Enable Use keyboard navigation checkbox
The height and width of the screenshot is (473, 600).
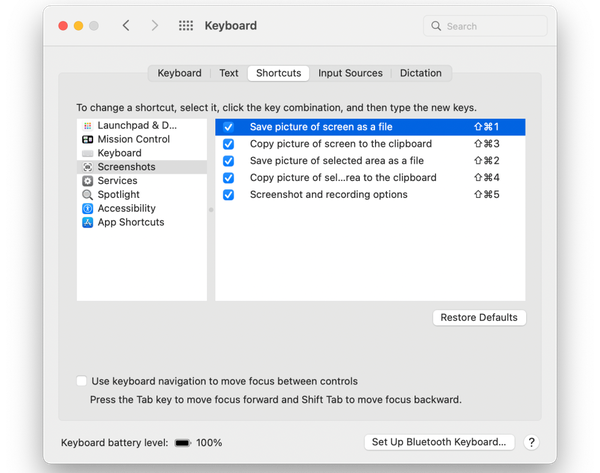point(82,381)
